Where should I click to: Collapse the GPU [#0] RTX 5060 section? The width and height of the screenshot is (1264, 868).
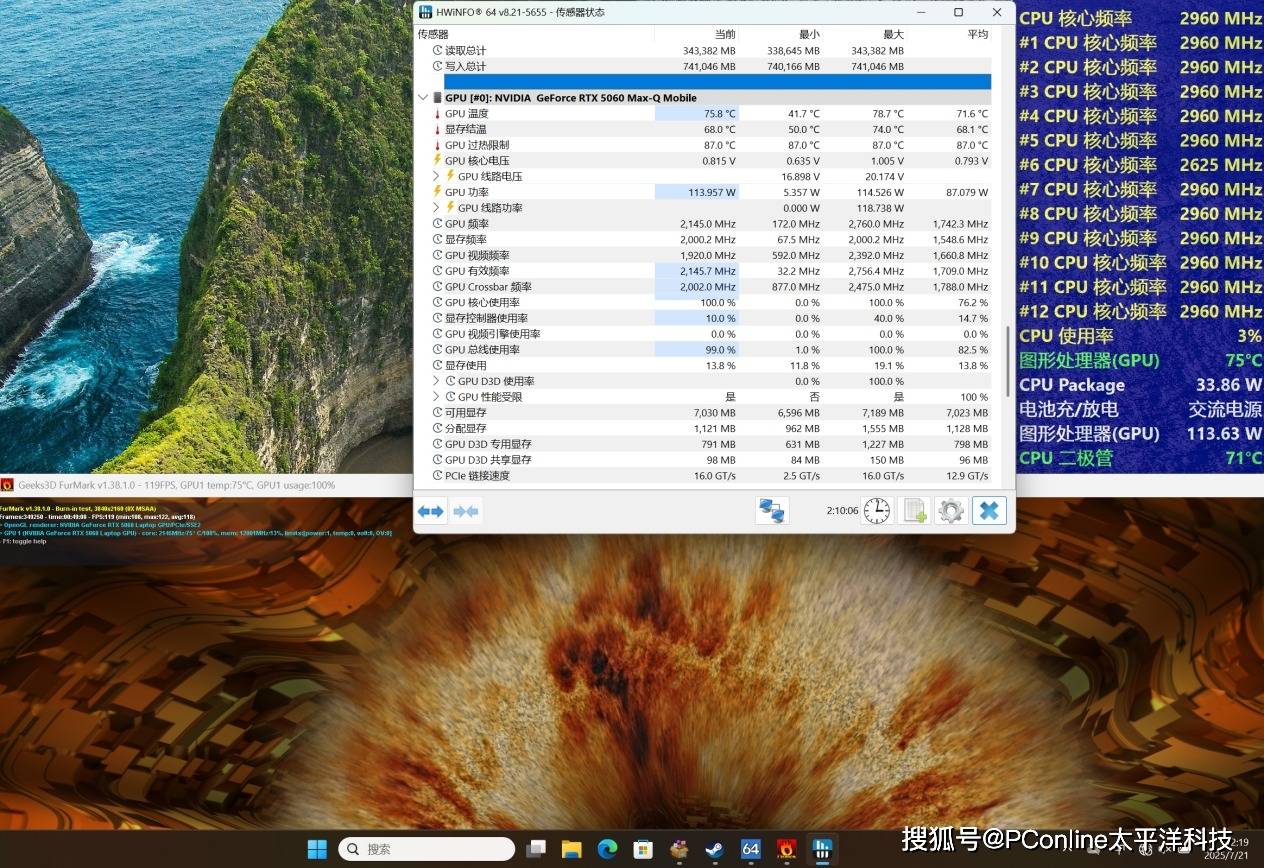pos(422,98)
